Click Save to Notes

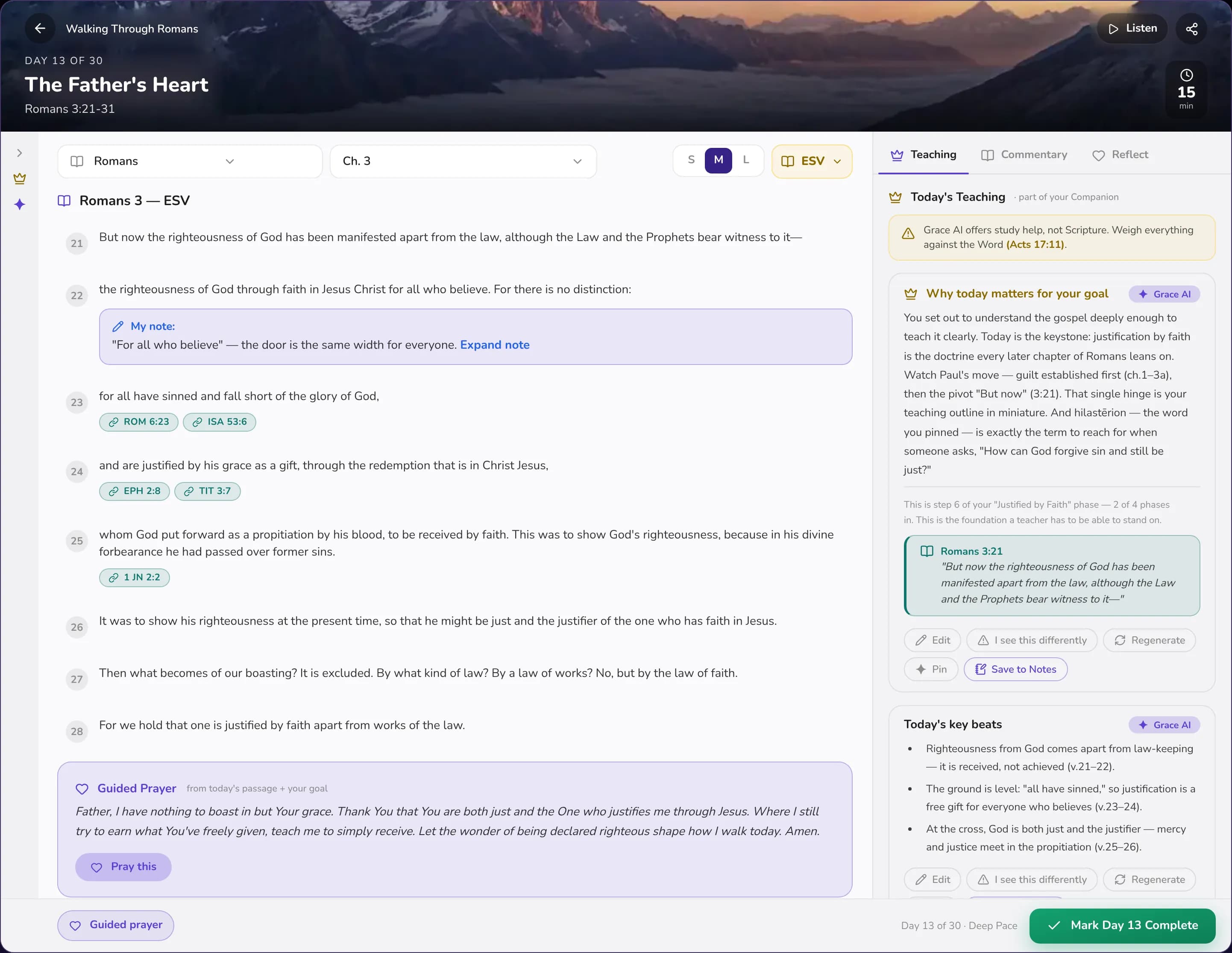click(x=1015, y=670)
